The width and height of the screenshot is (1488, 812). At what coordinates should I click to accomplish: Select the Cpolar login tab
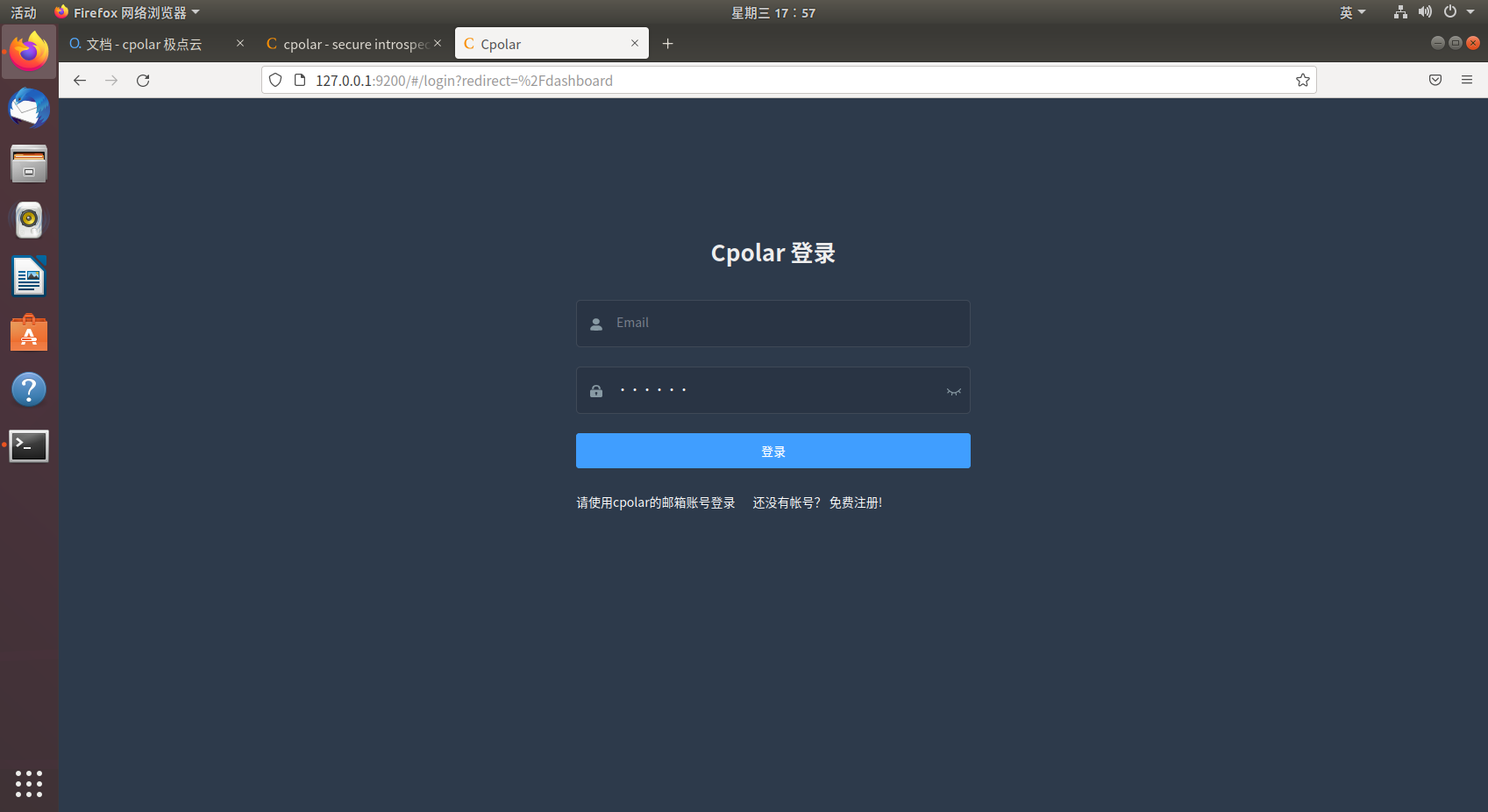click(x=552, y=44)
